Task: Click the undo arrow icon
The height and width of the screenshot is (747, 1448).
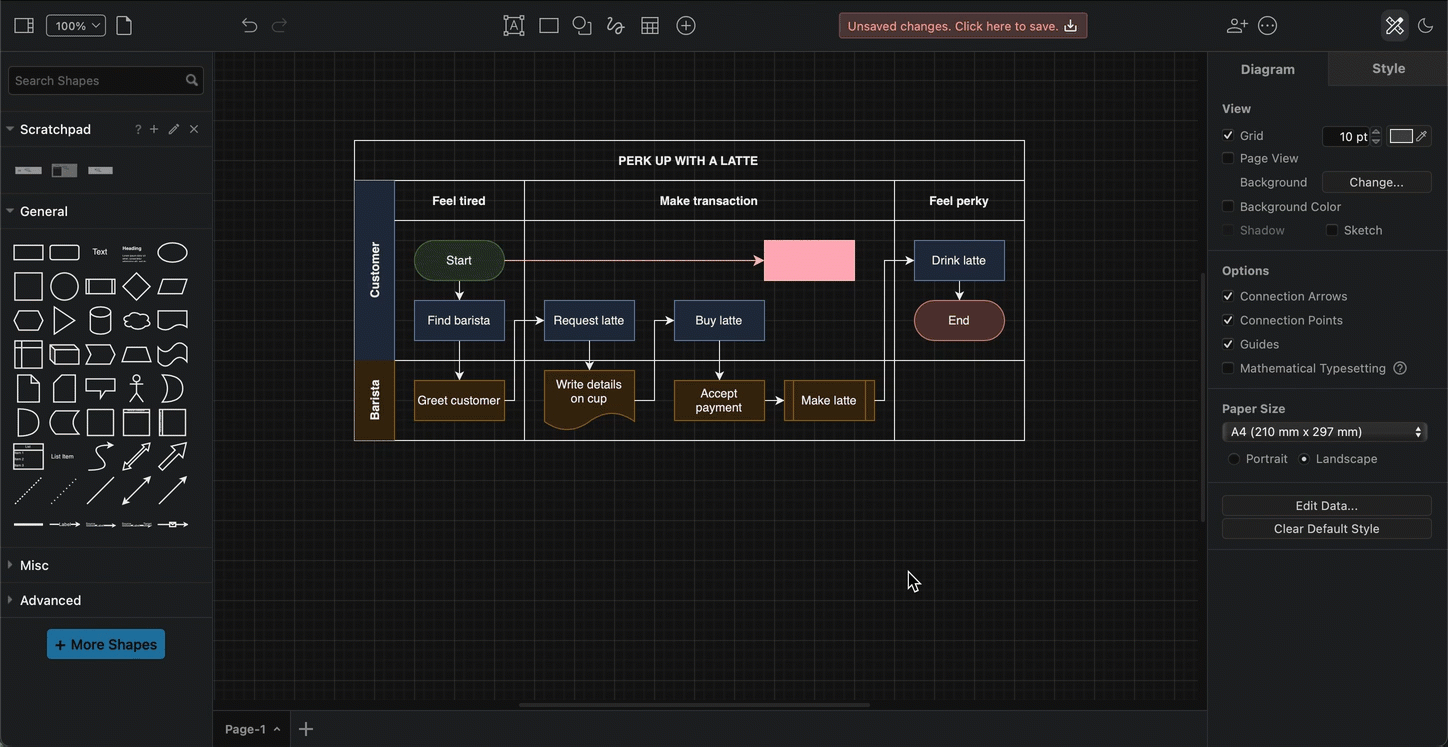Action: tap(249, 26)
